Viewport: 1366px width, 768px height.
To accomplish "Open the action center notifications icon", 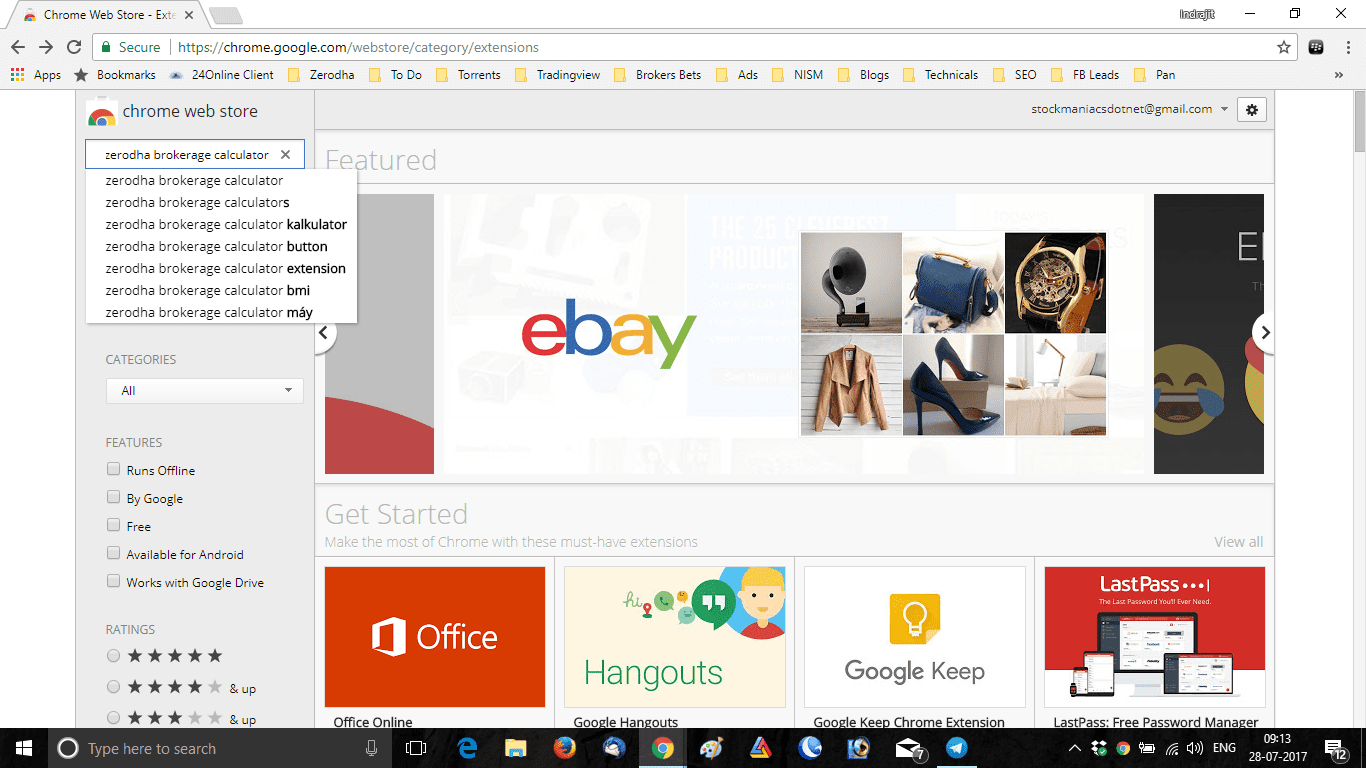I will coord(1335,748).
